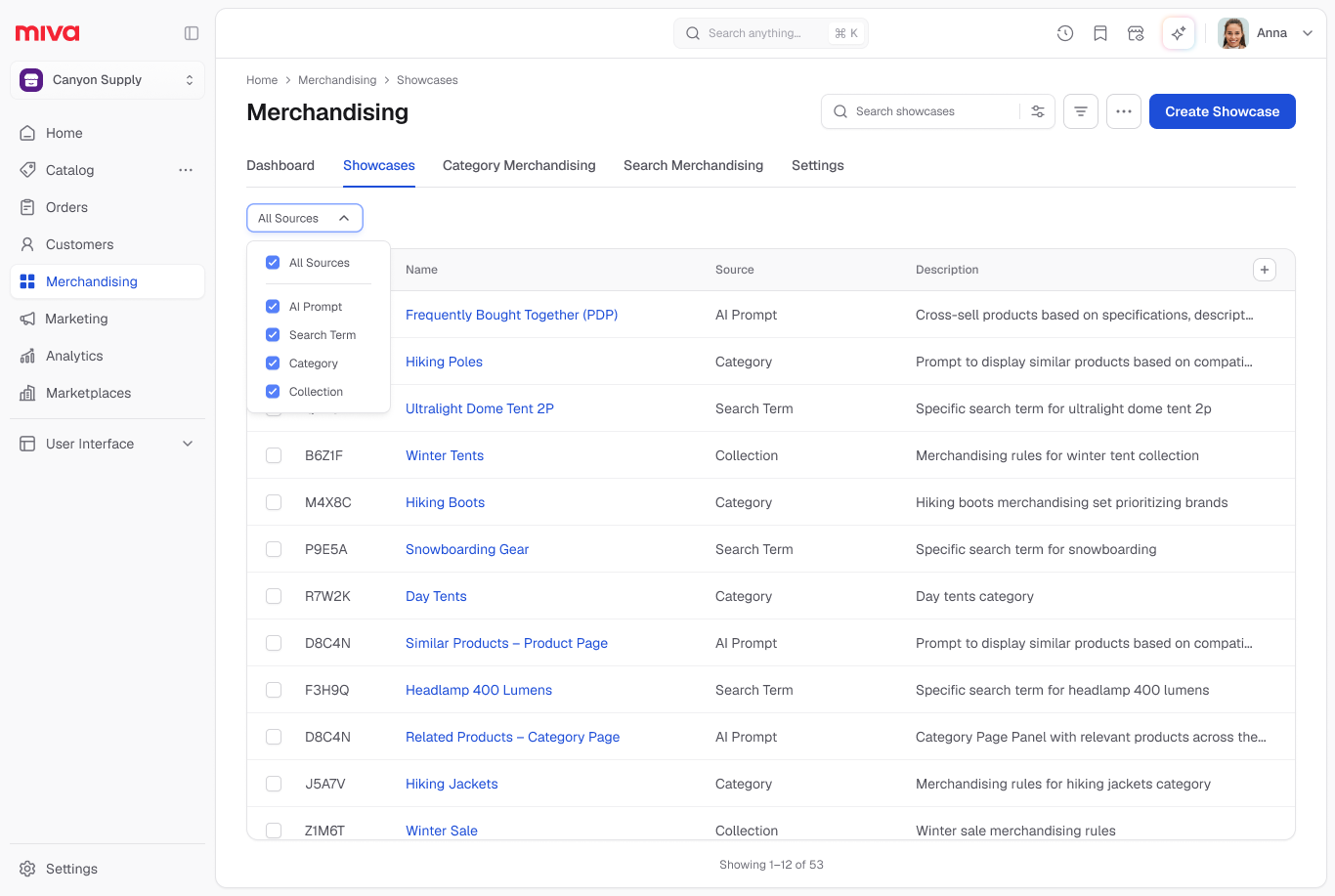Viewport: 1335px width, 896px height.
Task: Uncheck the Search Term source checkbox
Action: pyautogui.click(x=273, y=335)
